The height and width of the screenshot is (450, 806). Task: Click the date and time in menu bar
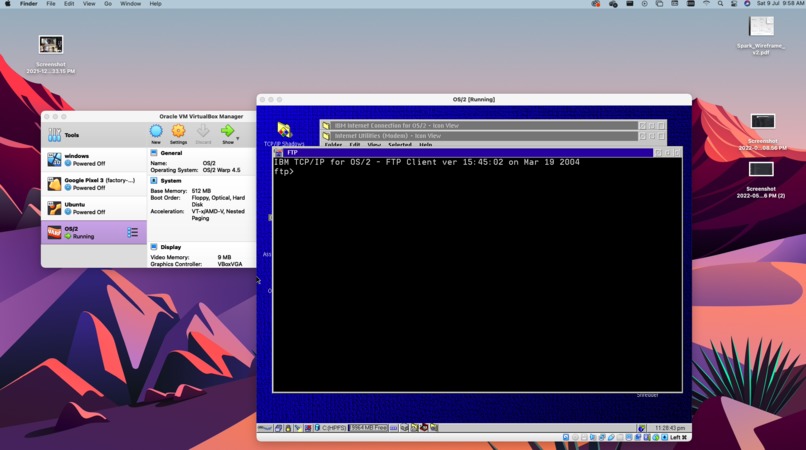pos(779,4)
